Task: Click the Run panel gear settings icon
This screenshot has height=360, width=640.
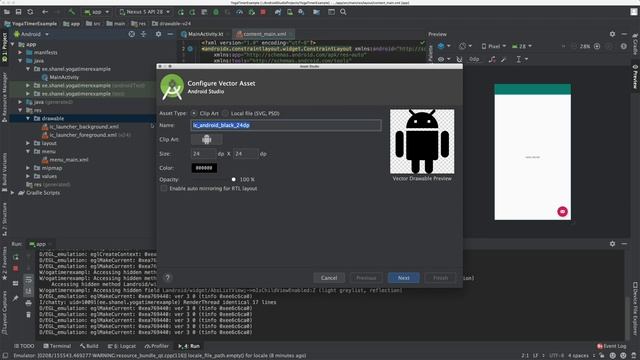Action: click(612, 244)
